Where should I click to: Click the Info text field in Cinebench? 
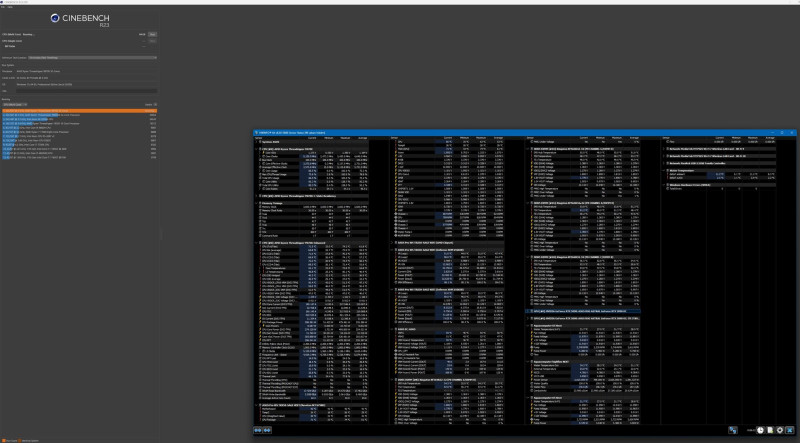(x=87, y=91)
